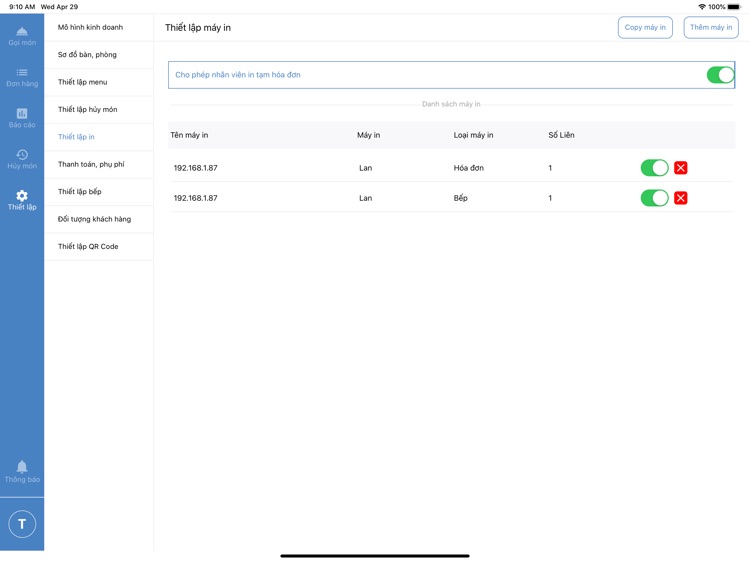Click the Copy máy in button
750x562 pixels.
[x=645, y=27]
